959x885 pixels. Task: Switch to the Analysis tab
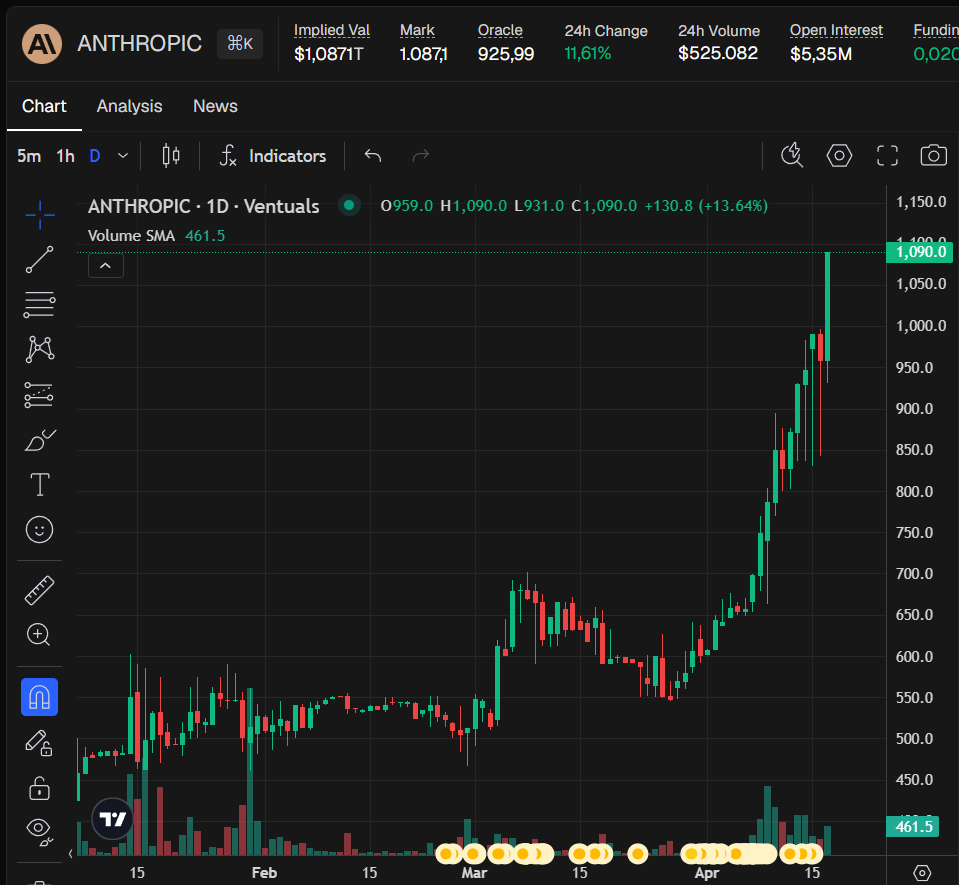129,105
